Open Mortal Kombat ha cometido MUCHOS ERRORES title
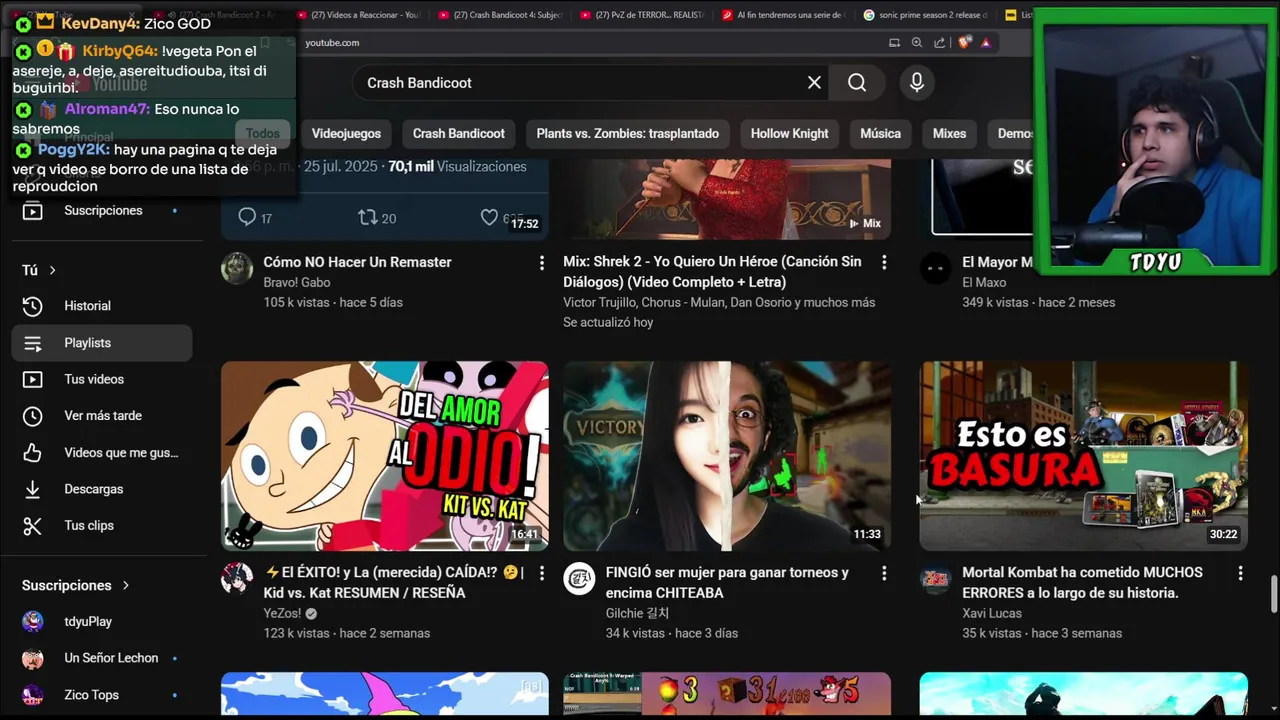This screenshot has height=720, width=1280. coord(1082,583)
